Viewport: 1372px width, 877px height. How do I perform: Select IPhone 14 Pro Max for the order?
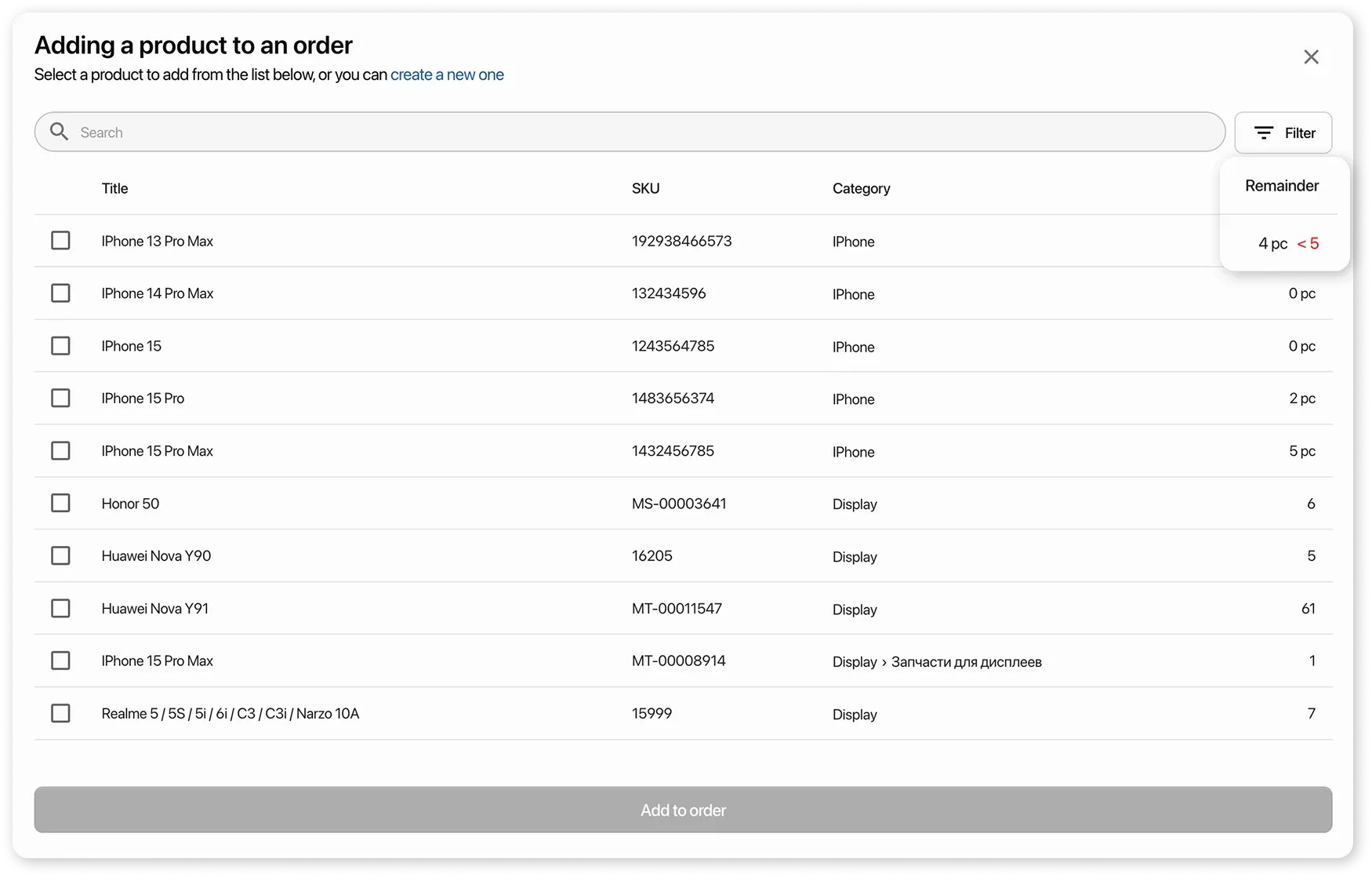[60, 293]
